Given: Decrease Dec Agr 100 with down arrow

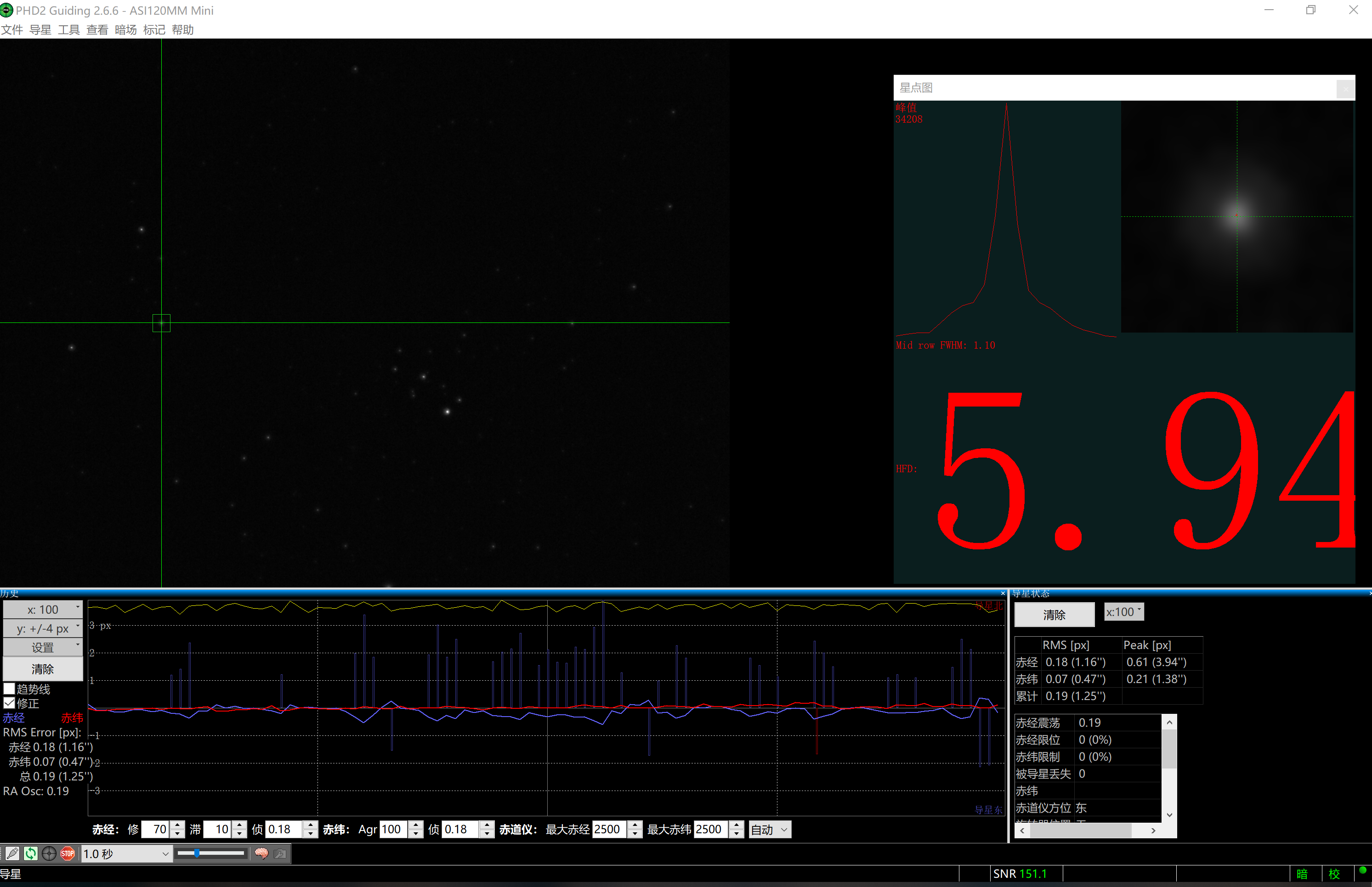Looking at the screenshot, I should 416,834.
